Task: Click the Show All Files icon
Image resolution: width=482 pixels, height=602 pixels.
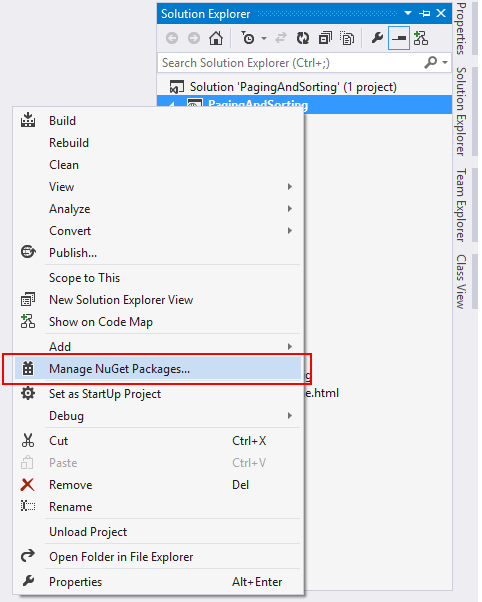Action: coord(347,38)
